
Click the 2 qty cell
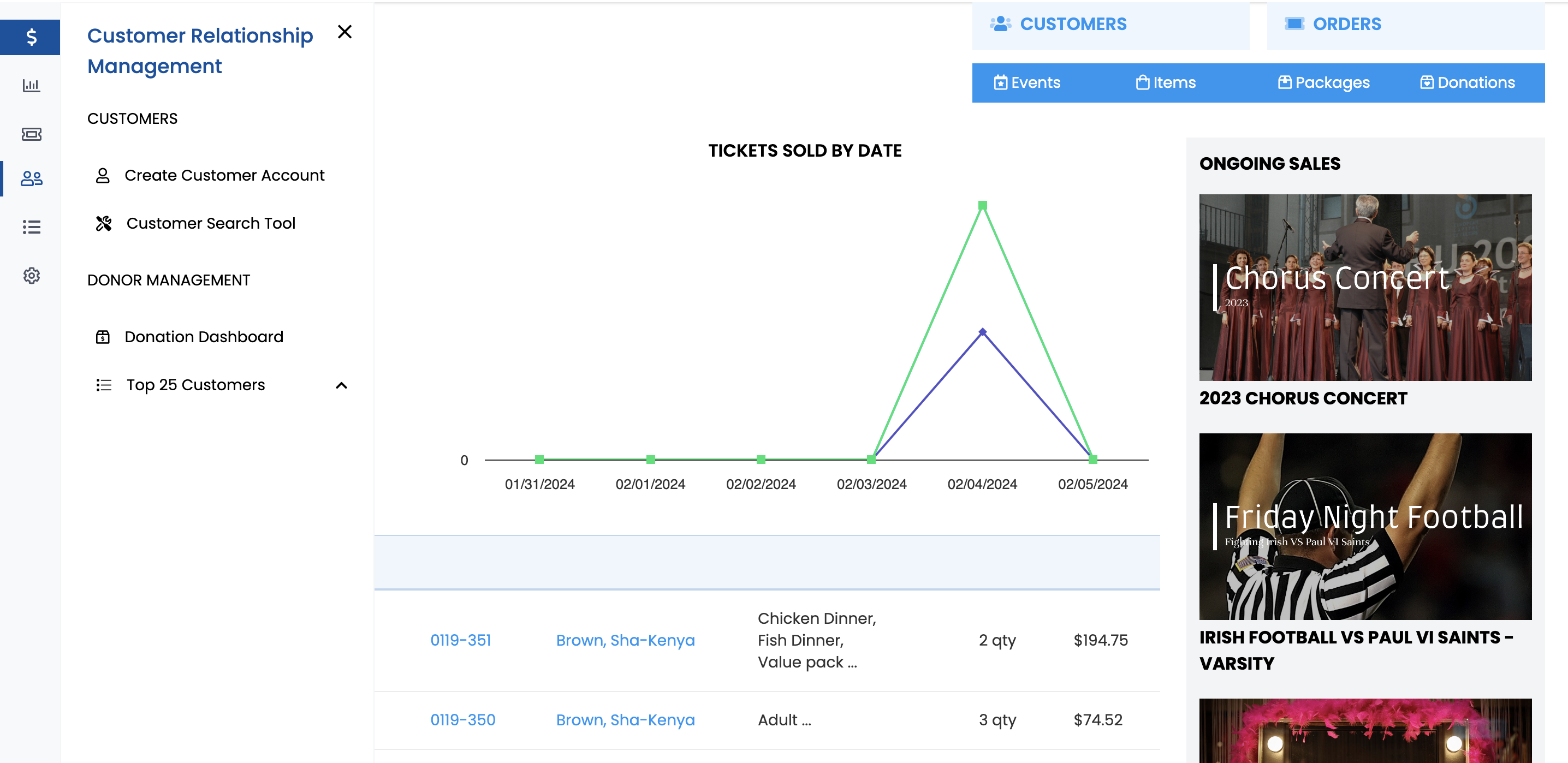[x=997, y=641]
